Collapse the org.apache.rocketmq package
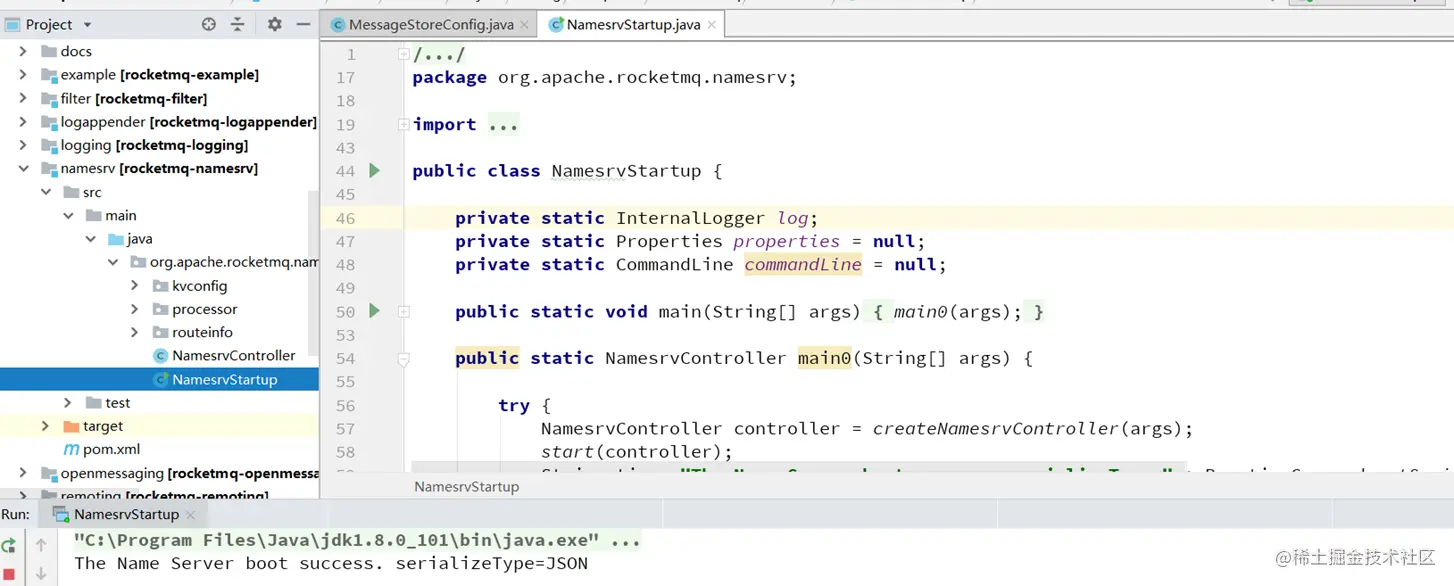The width and height of the screenshot is (1454, 586). tap(112, 262)
